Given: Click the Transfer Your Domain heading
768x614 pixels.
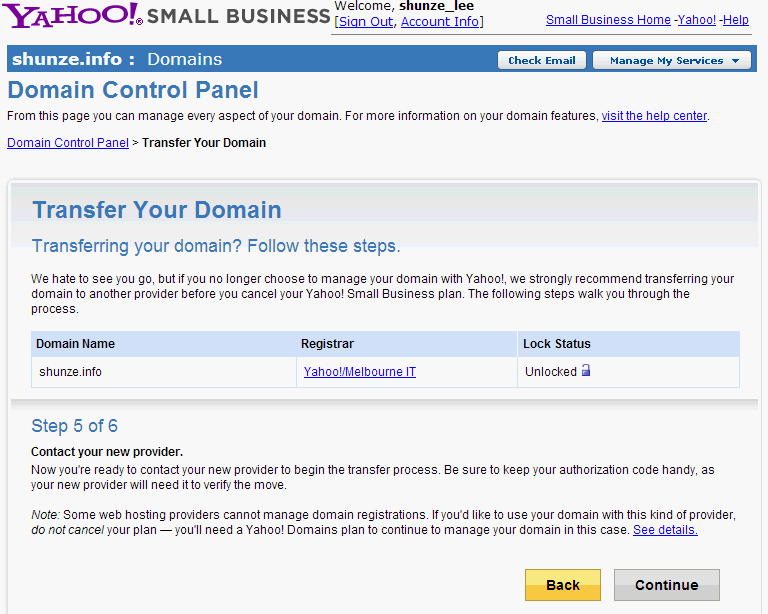Looking at the screenshot, I should (157, 210).
